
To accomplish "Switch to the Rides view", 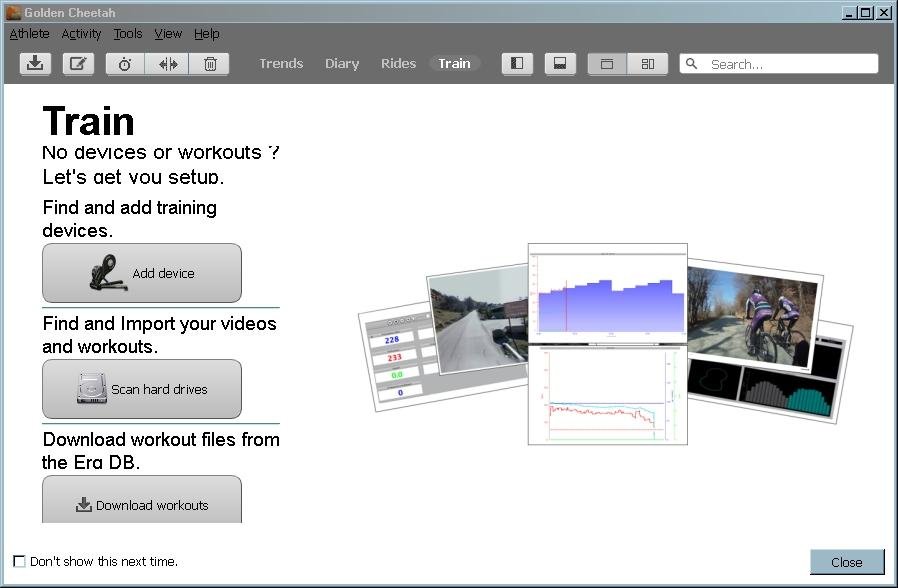I will [399, 64].
